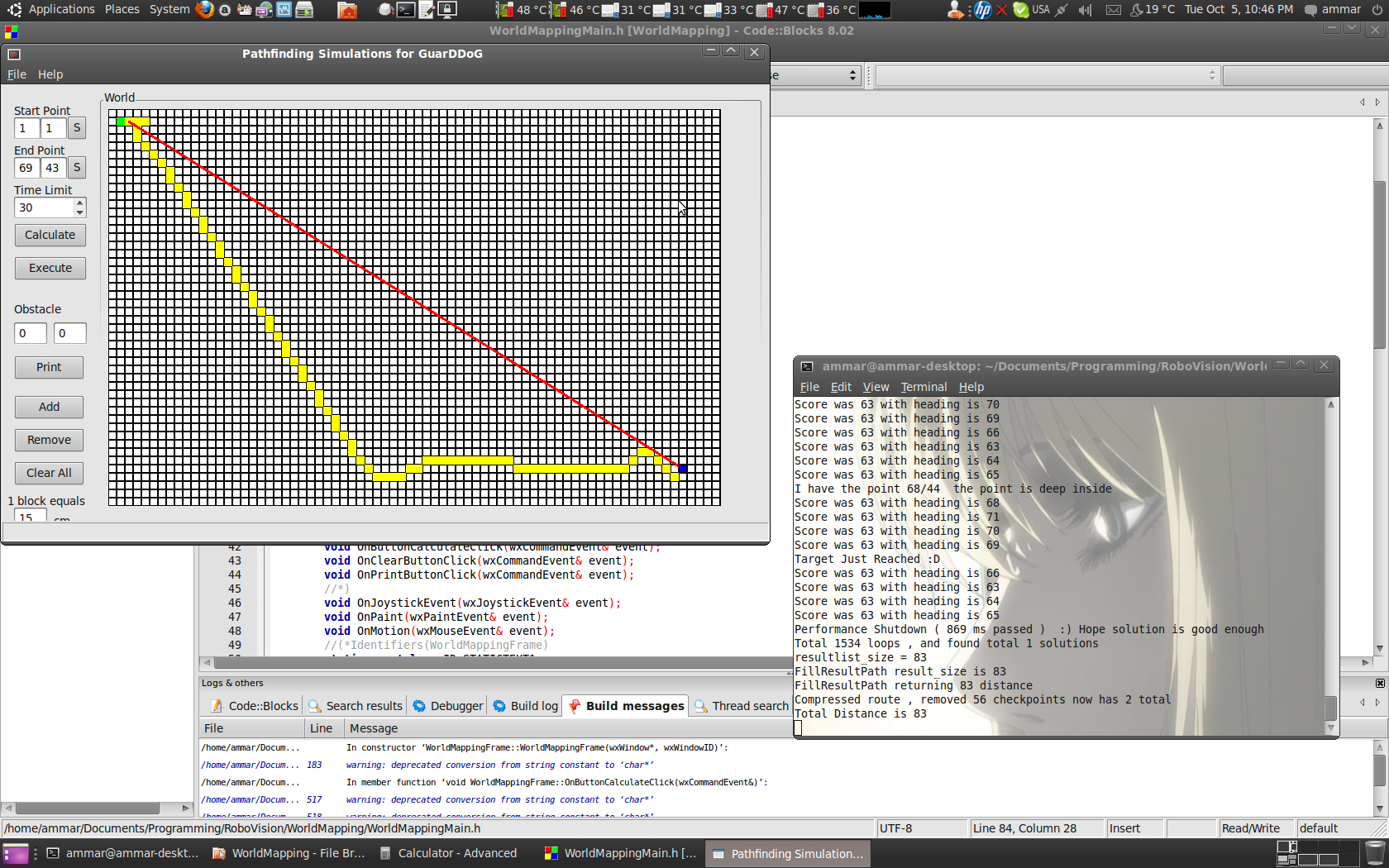Open the wide empty Code::Blocks toolbar combo box

(x=1048, y=76)
